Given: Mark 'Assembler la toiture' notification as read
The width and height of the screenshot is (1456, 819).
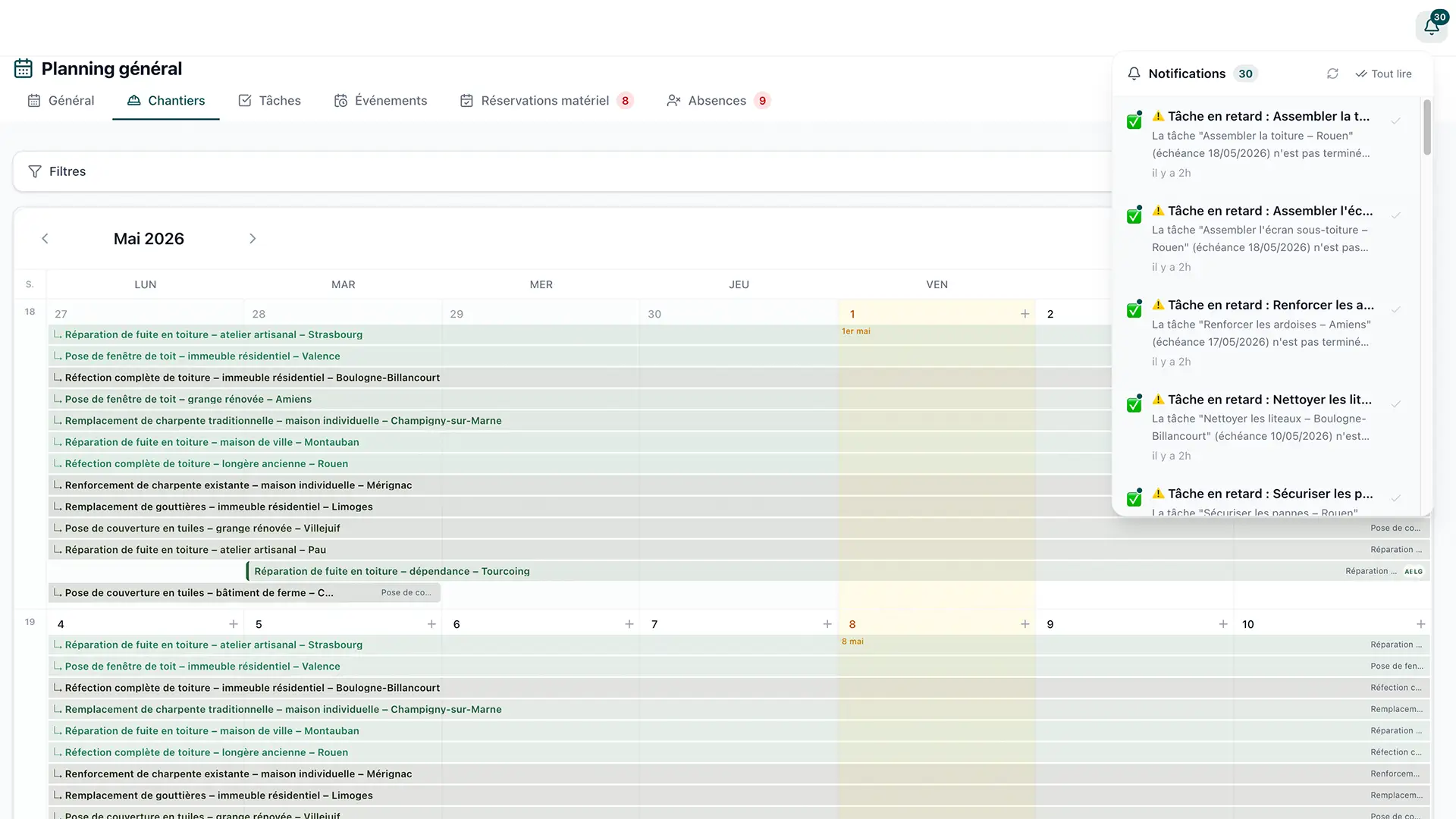Looking at the screenshot, I should point(1395,121).
